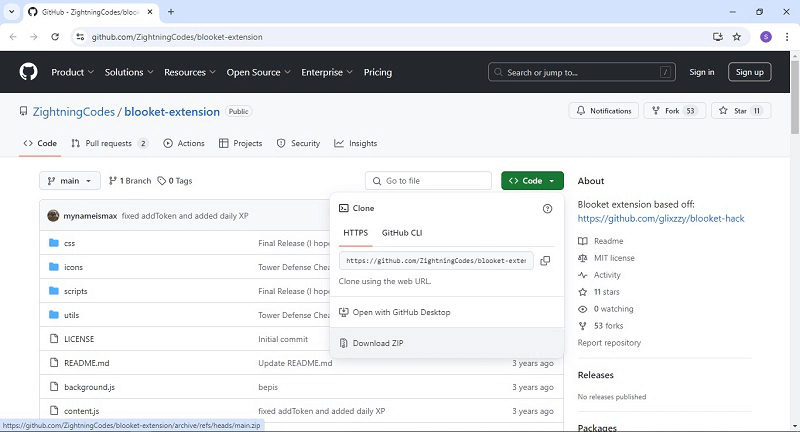Viewport: 800px width, 432px height.
Task: Click the Activity link in About
Action: pos(599,275)
